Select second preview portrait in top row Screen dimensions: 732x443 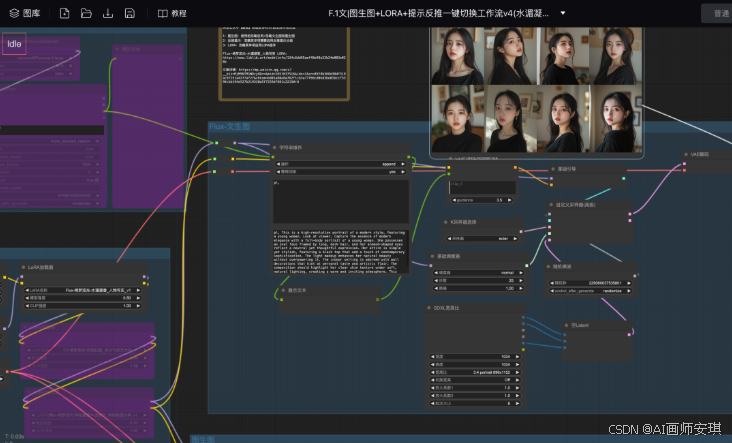click(510, 56)
